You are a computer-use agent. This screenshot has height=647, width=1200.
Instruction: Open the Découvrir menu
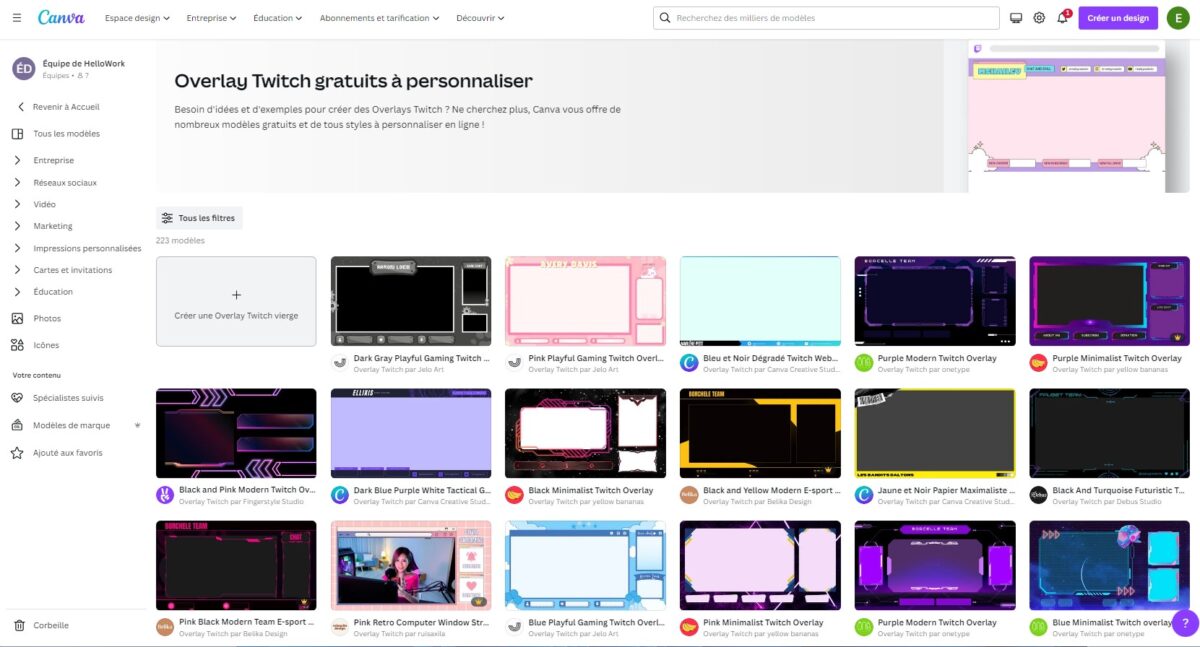coord(478,17)
